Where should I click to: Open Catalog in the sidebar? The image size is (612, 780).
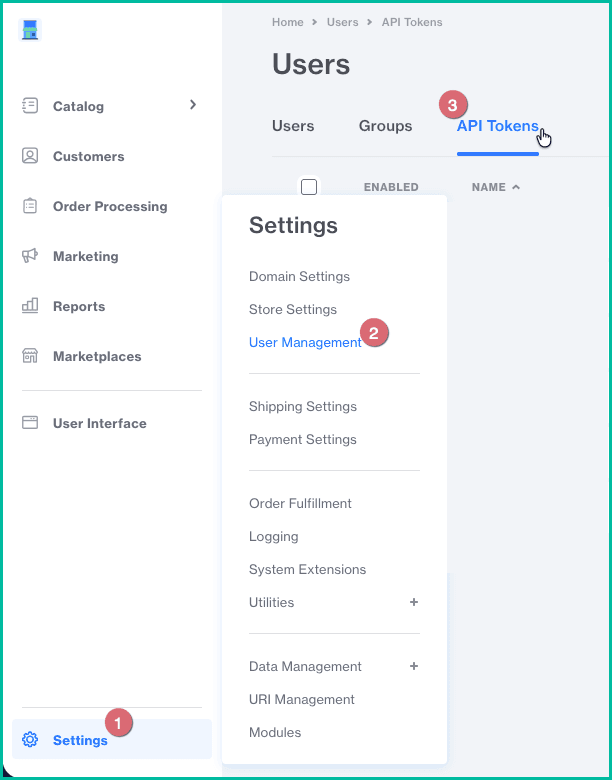[x=79, y=106]
